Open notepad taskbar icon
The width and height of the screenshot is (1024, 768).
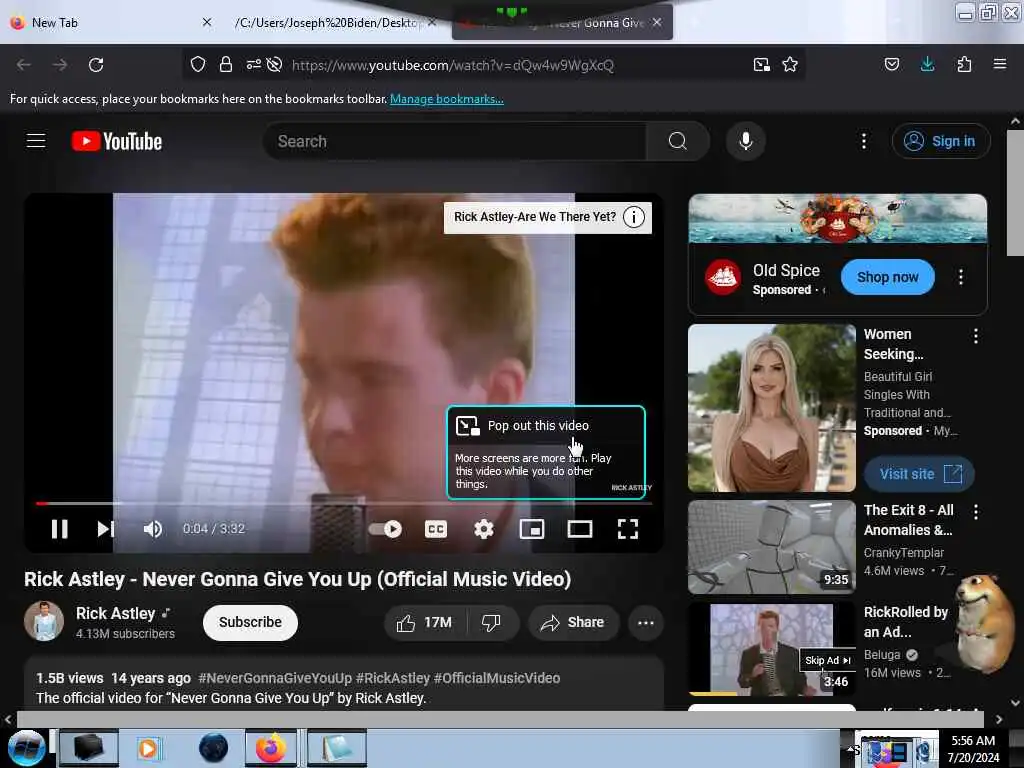(x=337, y=748)
